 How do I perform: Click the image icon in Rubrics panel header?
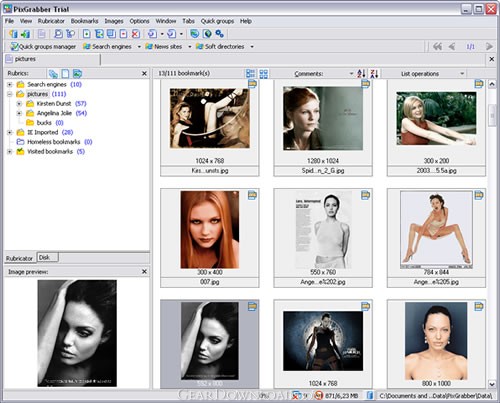coord(77,73)
